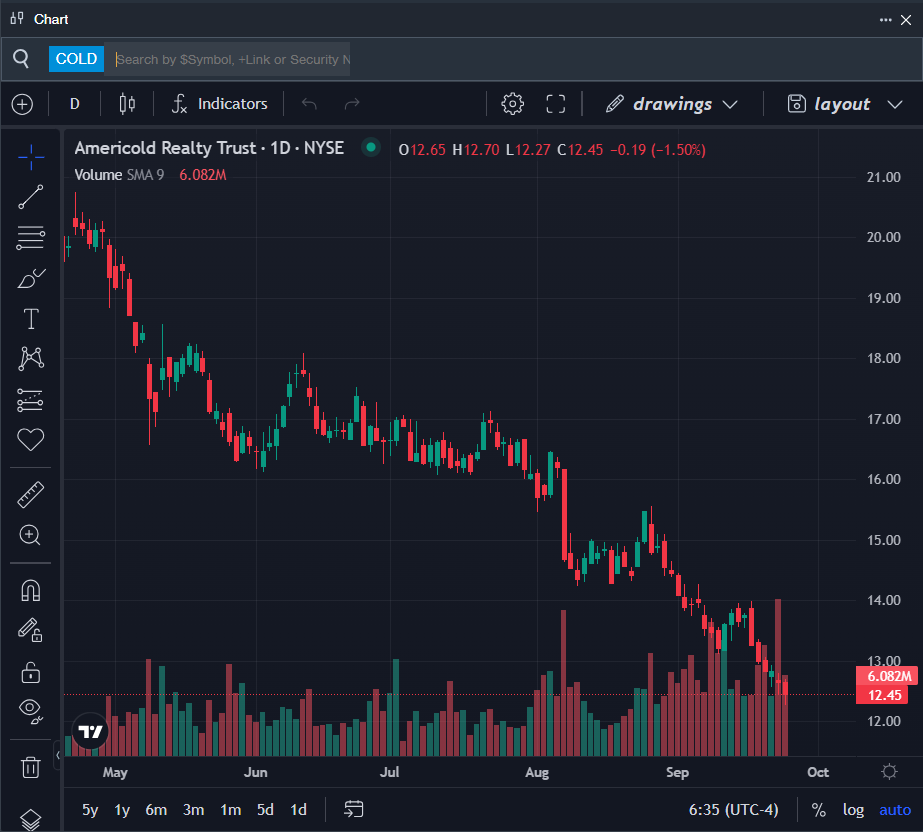Toggle hide all drawings eye icon

tap(31, 710)
